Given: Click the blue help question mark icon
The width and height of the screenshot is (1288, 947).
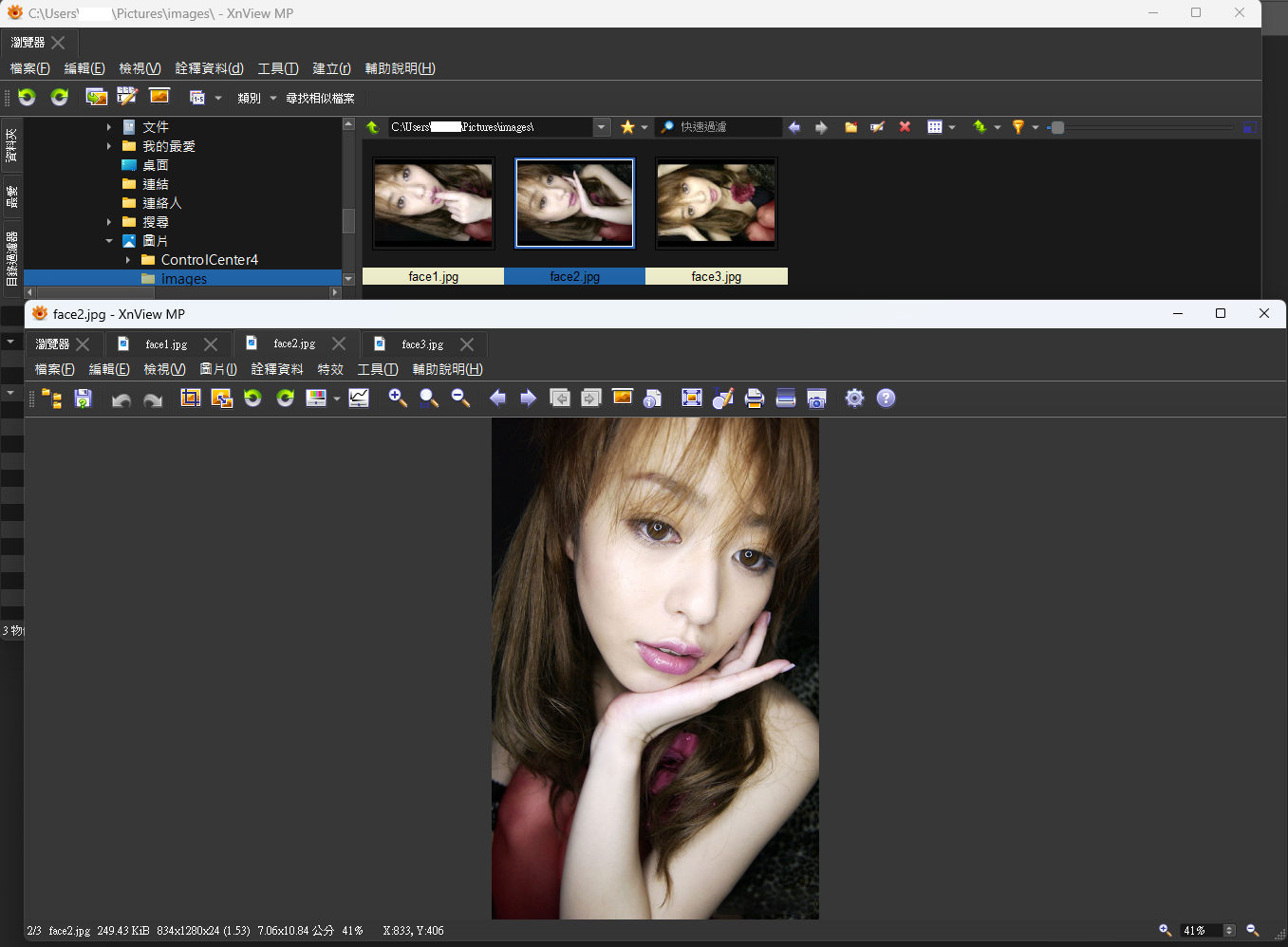Looking at the screenshot, I should click(886, 399).
